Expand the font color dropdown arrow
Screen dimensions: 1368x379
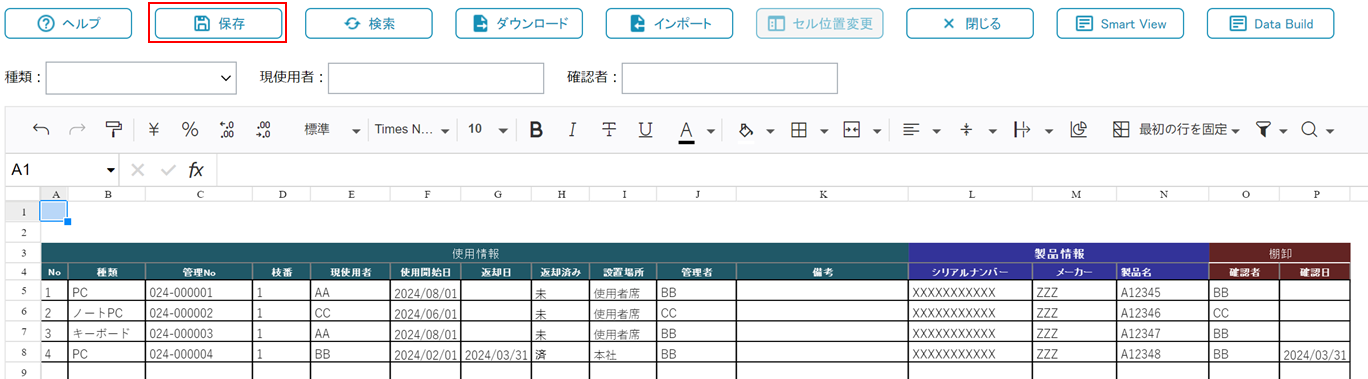pyautogui.click(x=710, y=131)
